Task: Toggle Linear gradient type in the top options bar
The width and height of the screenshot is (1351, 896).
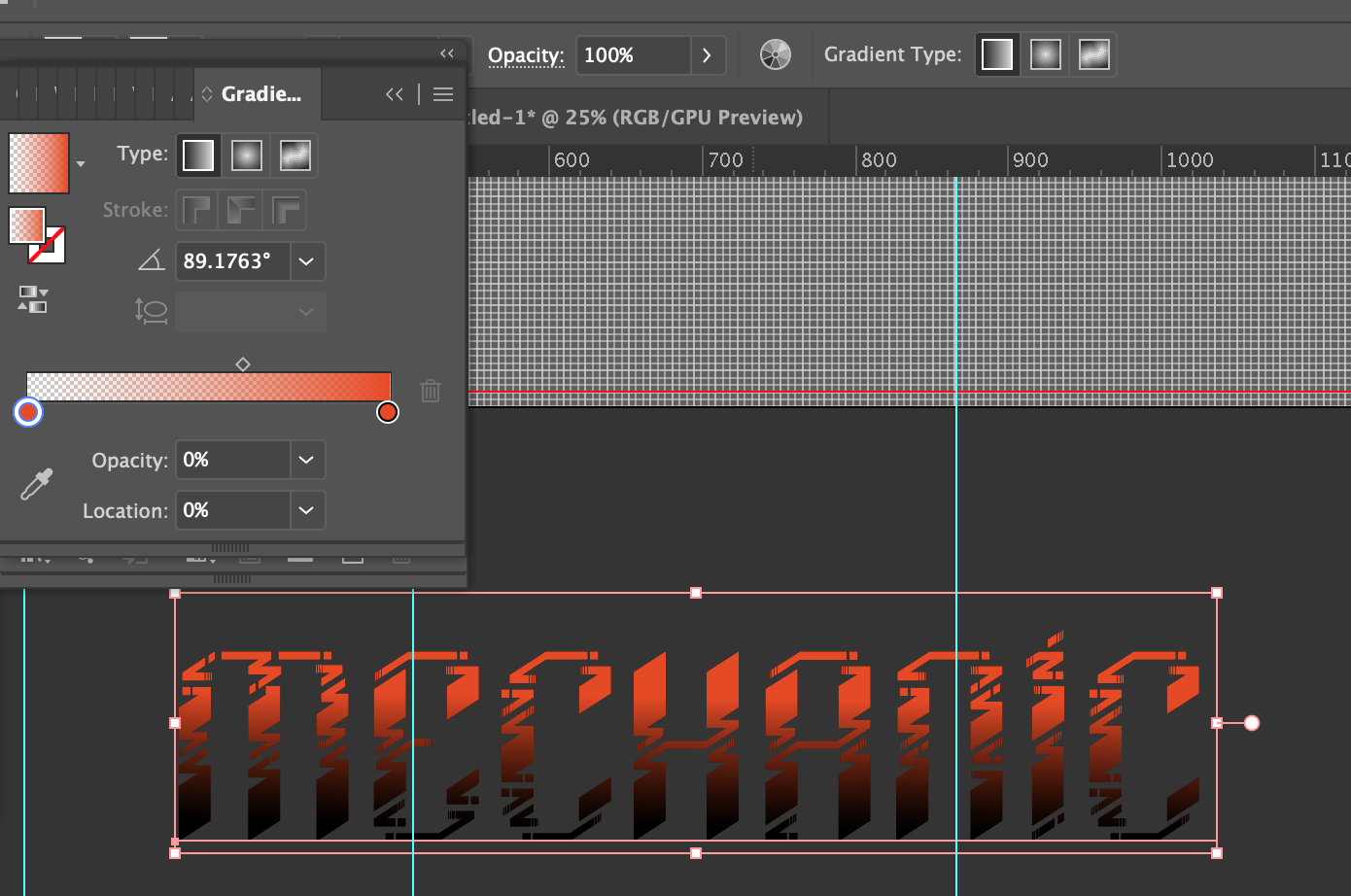Action: pos(997,54)
